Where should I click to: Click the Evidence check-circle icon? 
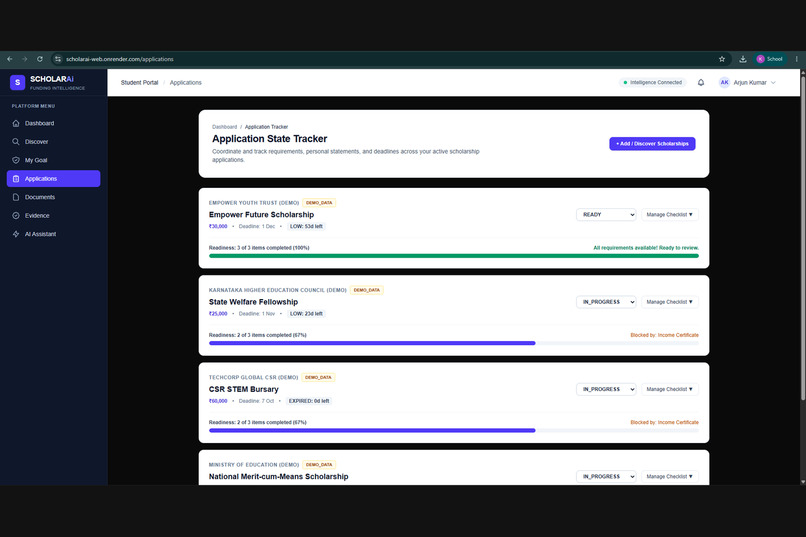tap(16, 216)
